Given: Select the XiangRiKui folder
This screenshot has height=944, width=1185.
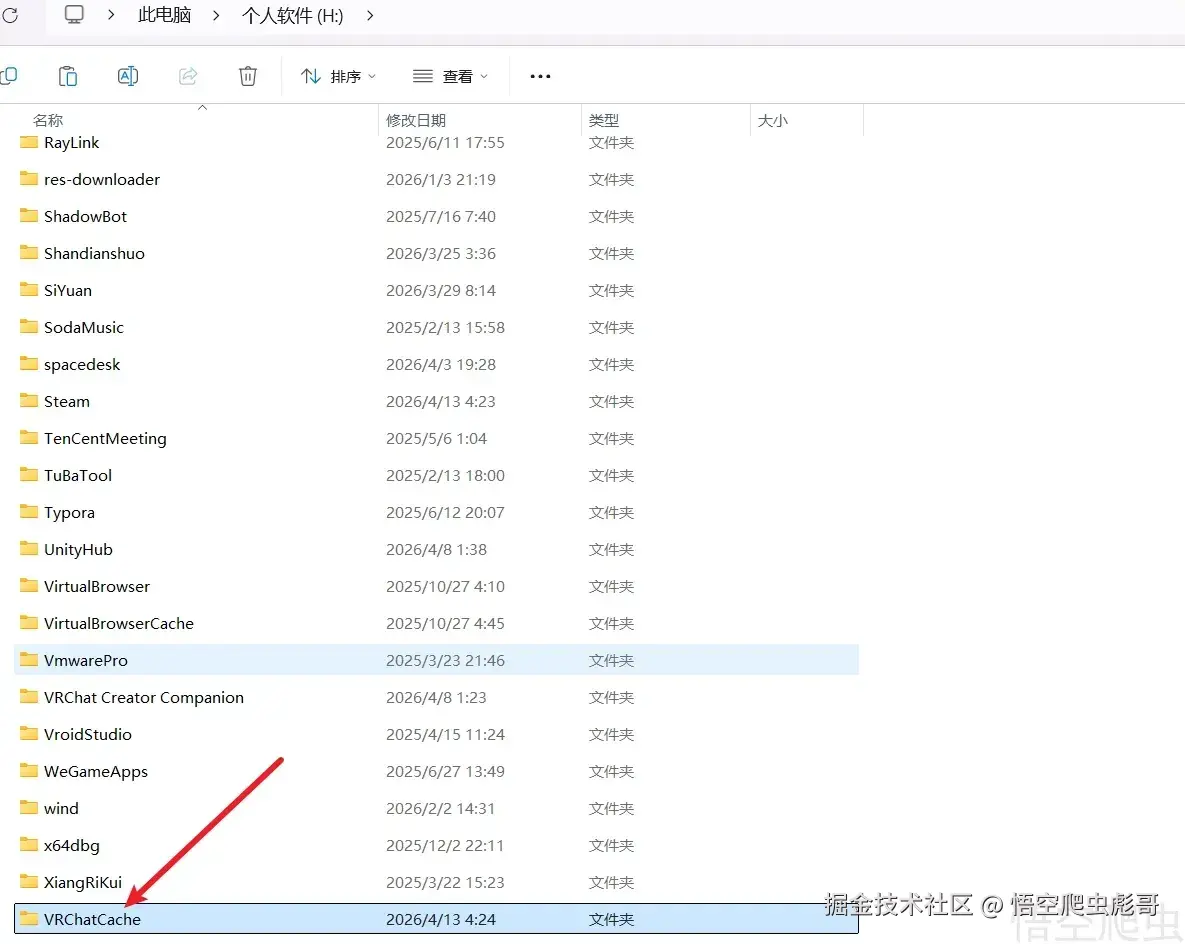Looking at the screenshot, I should click(437, 883).
